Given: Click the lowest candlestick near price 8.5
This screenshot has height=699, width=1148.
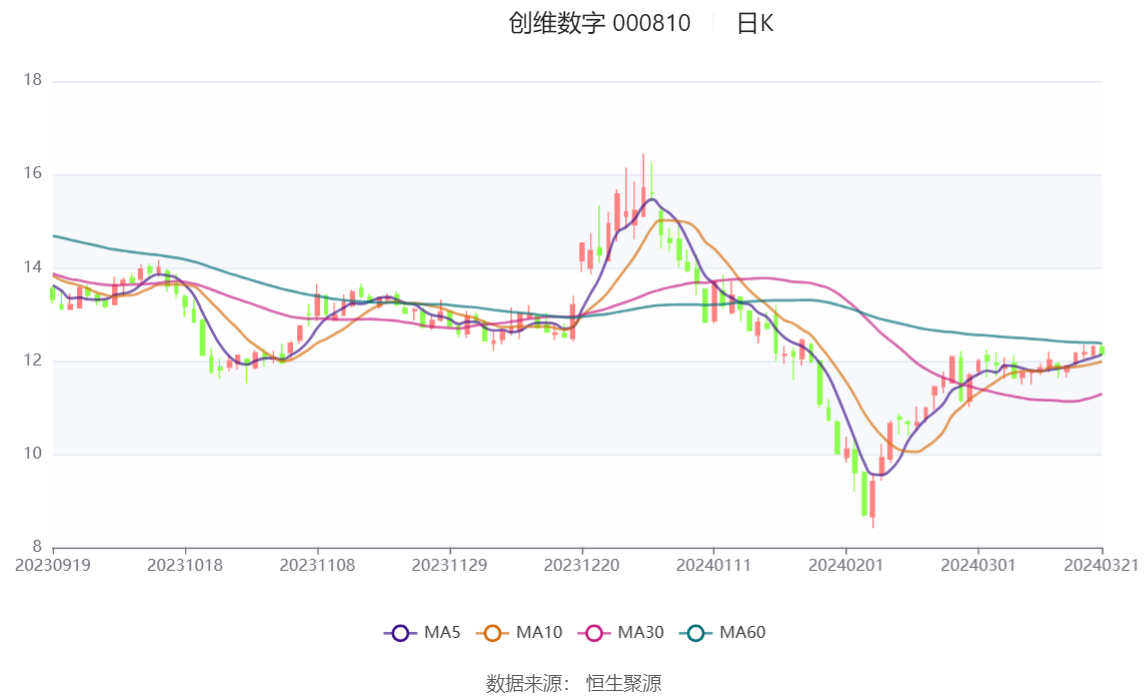Looking at the screenshot, I should point(873,499).
